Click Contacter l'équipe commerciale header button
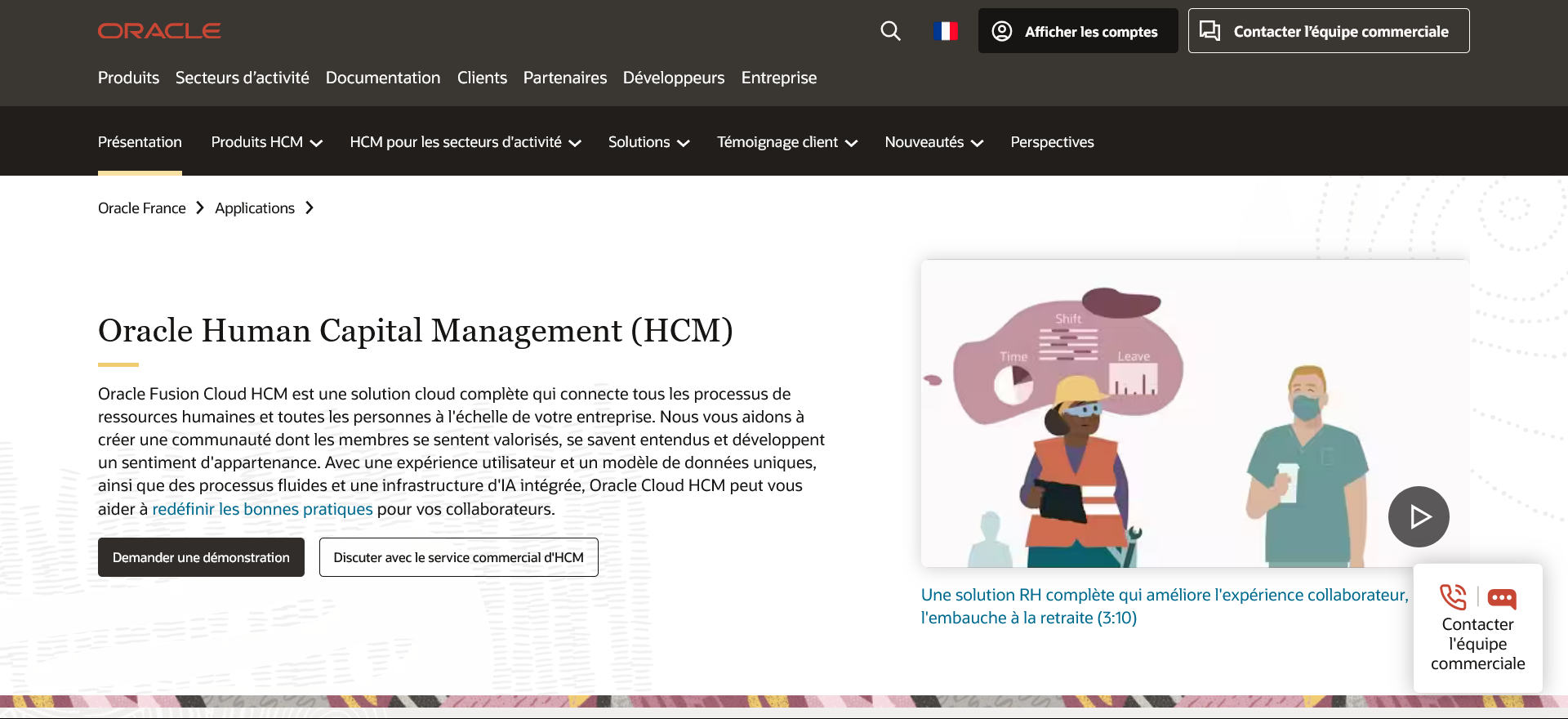This screenshot has height=719, width=1568. click(1329, 31)
